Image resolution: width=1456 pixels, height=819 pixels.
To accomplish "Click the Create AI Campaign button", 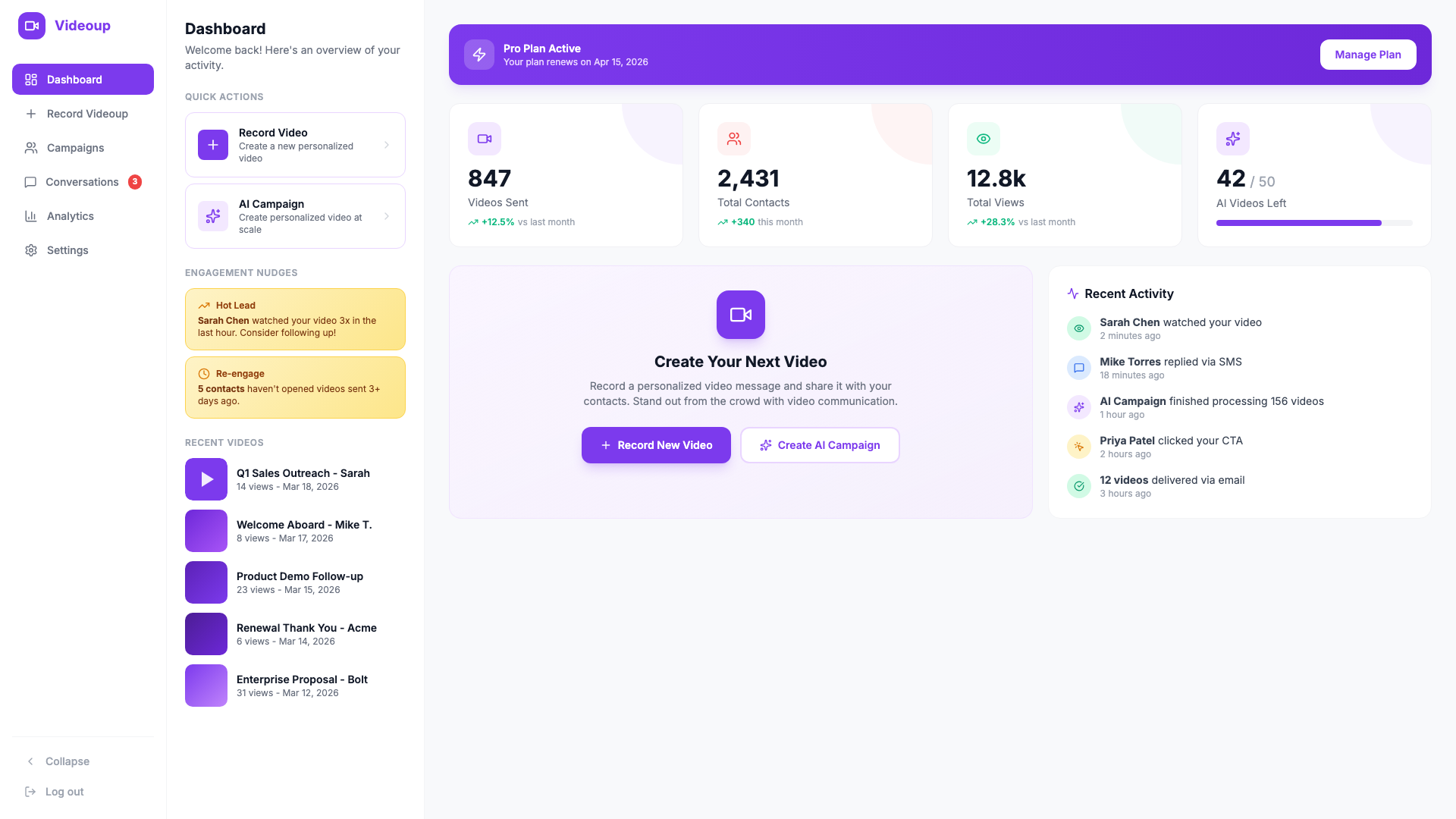I will tap(819, 445).
